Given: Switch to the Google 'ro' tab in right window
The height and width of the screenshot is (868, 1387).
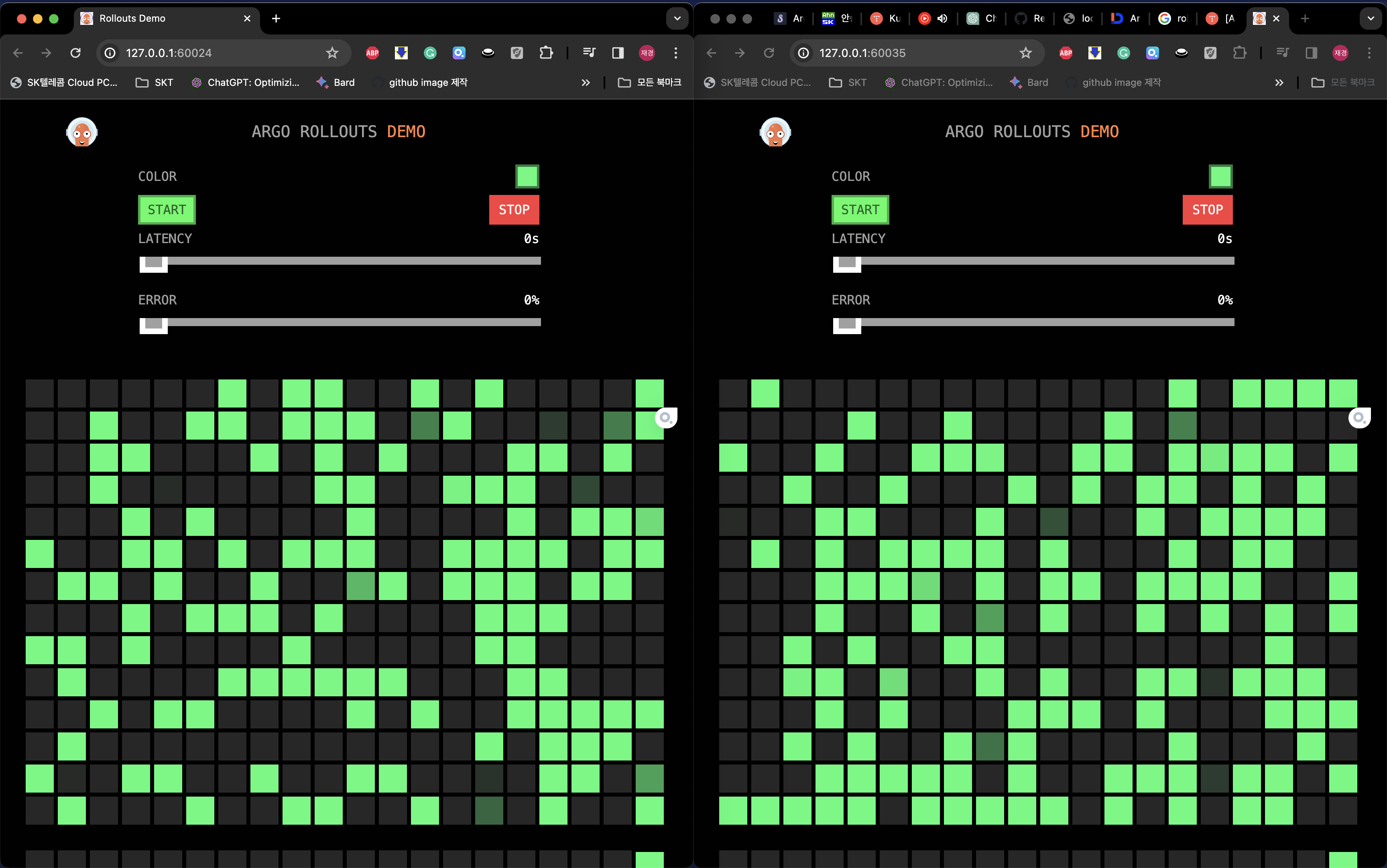Looking at the screenshot, I should pyautogui.click(x=1173, y=18).
